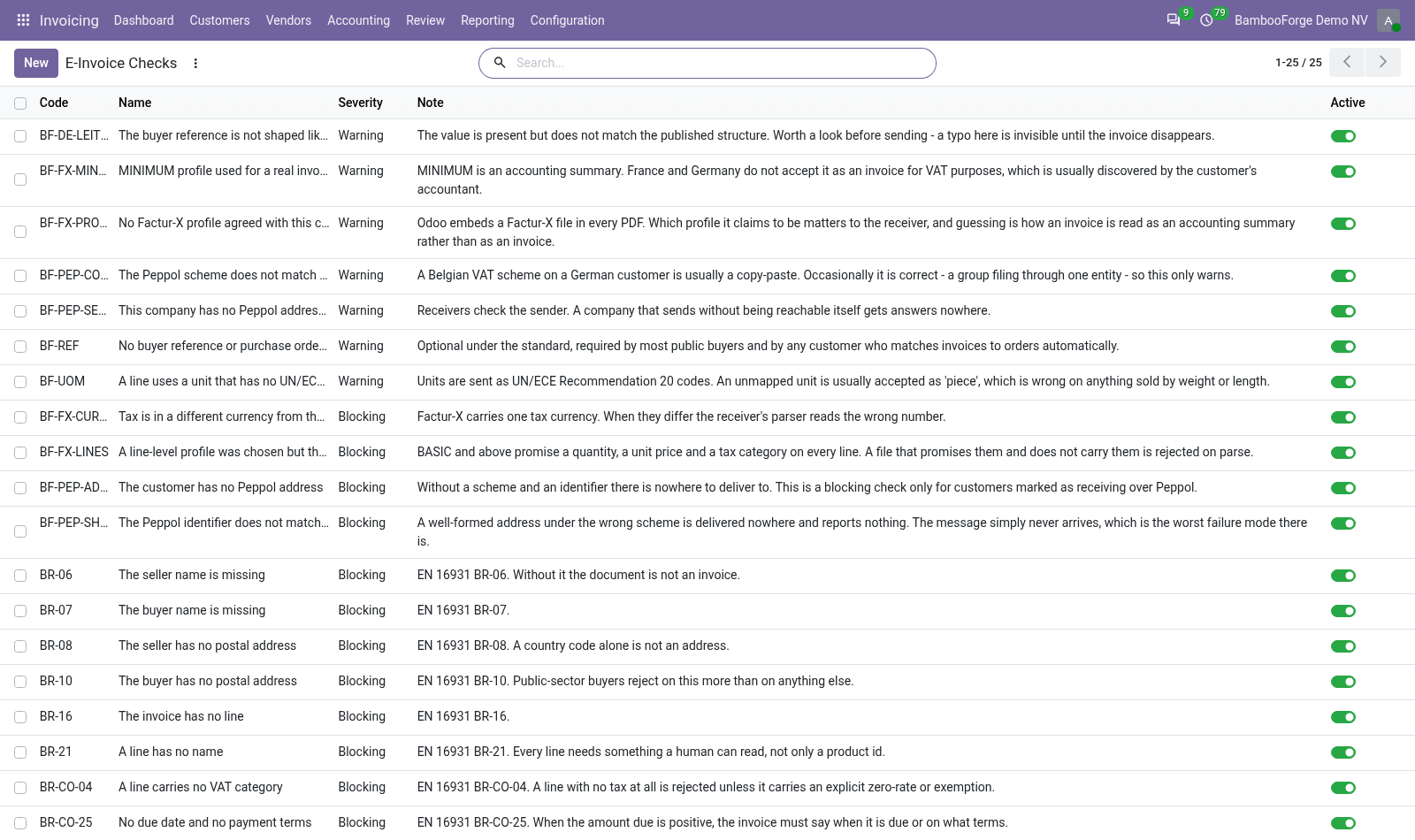Viewport: 1415px width, 840px height.
Task: Open record 'The invoice has no line'
Action: click(181, 716)
